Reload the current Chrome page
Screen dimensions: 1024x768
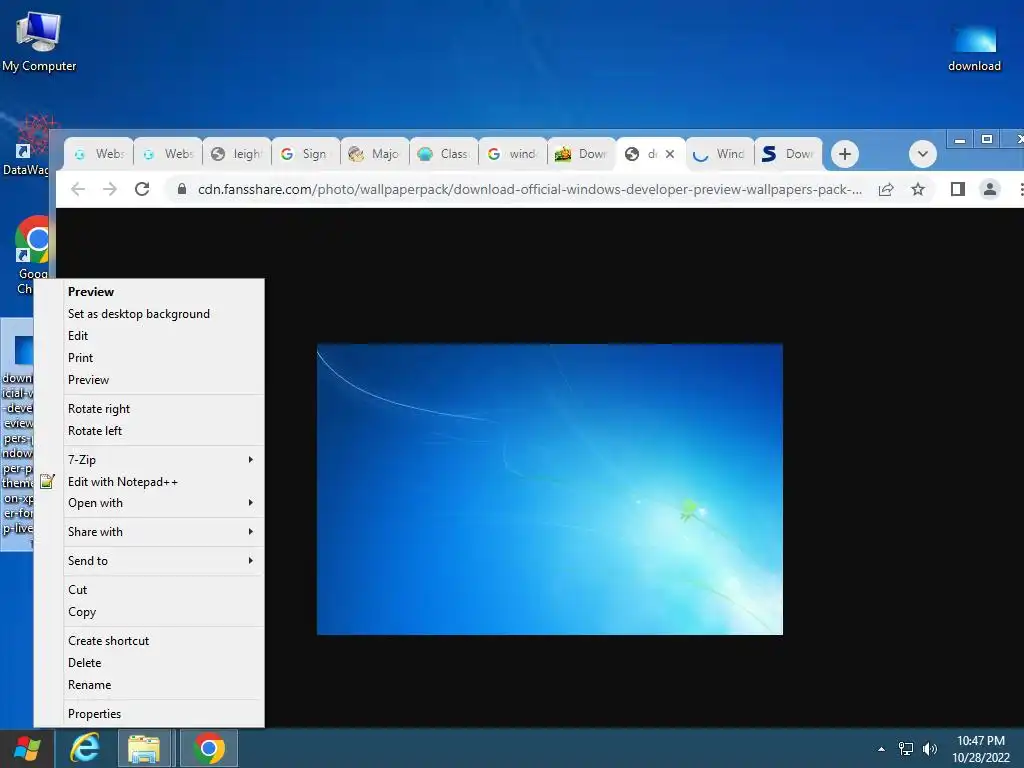tap(142, 189)
